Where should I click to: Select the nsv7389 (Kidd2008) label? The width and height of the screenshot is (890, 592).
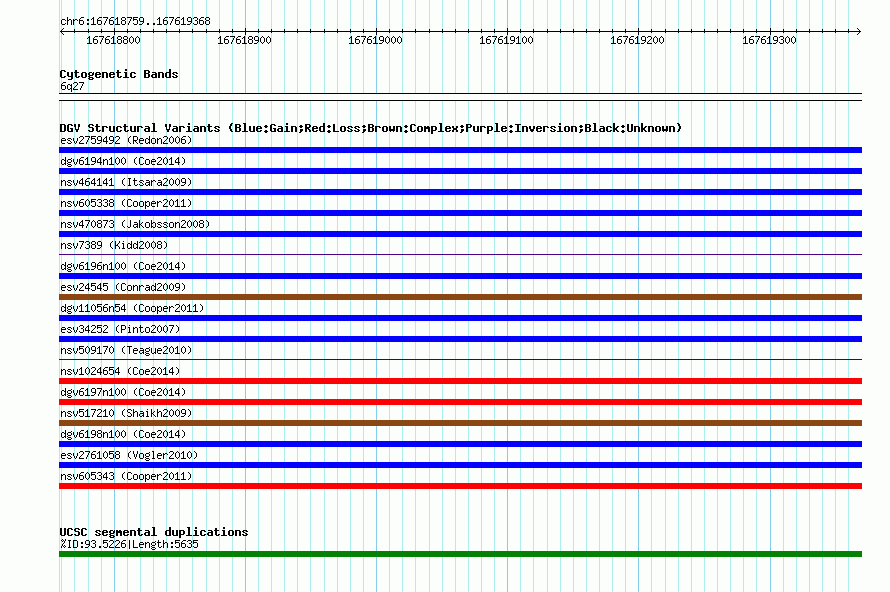[114, 245]
